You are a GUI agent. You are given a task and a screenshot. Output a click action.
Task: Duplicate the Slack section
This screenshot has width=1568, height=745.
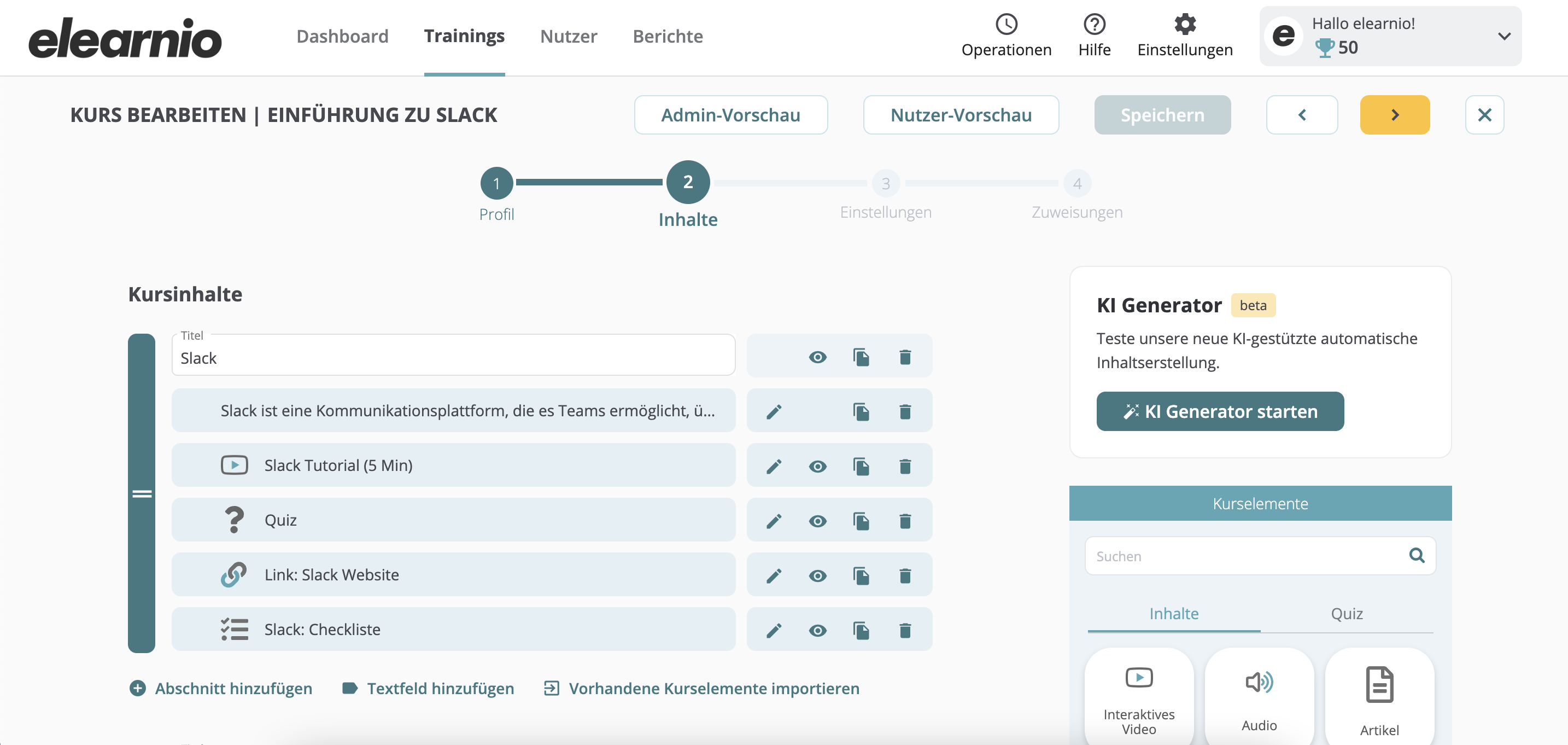coord(861,357)
